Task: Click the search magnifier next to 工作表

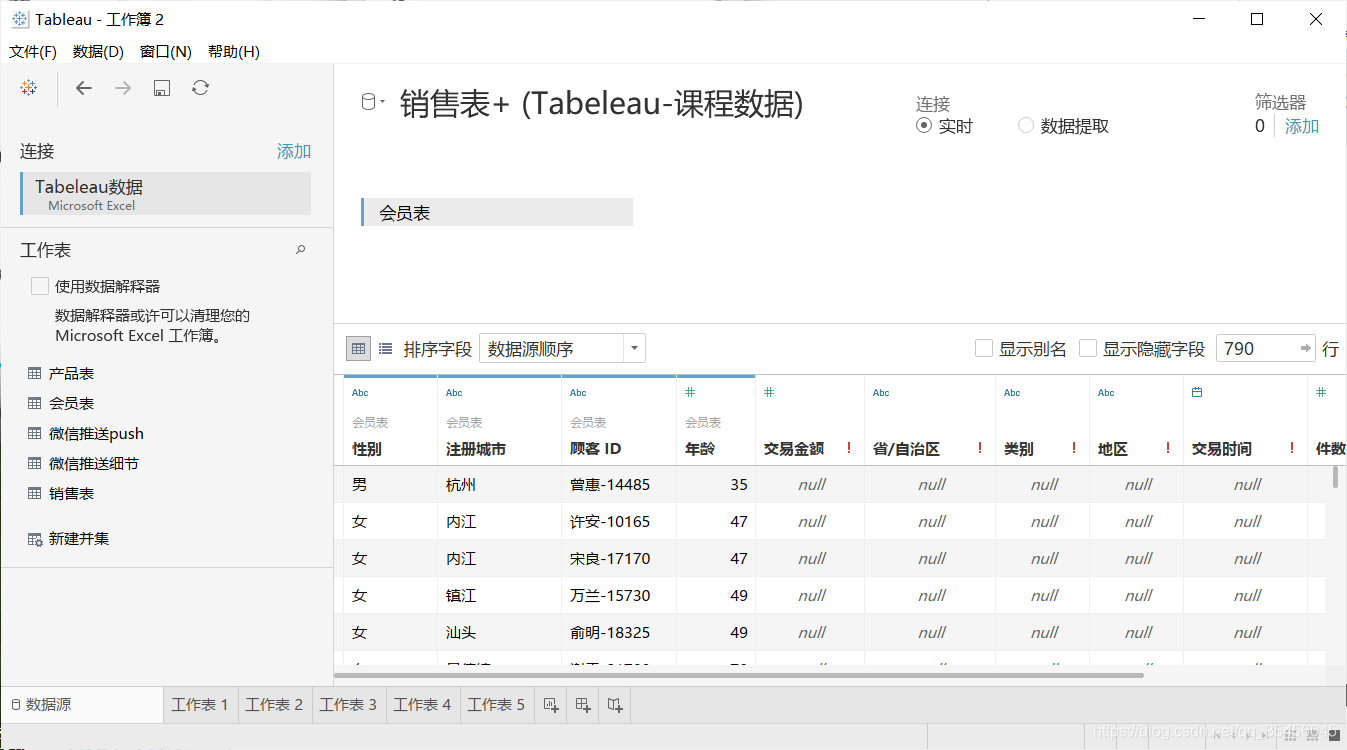Action: click(301, 250)
